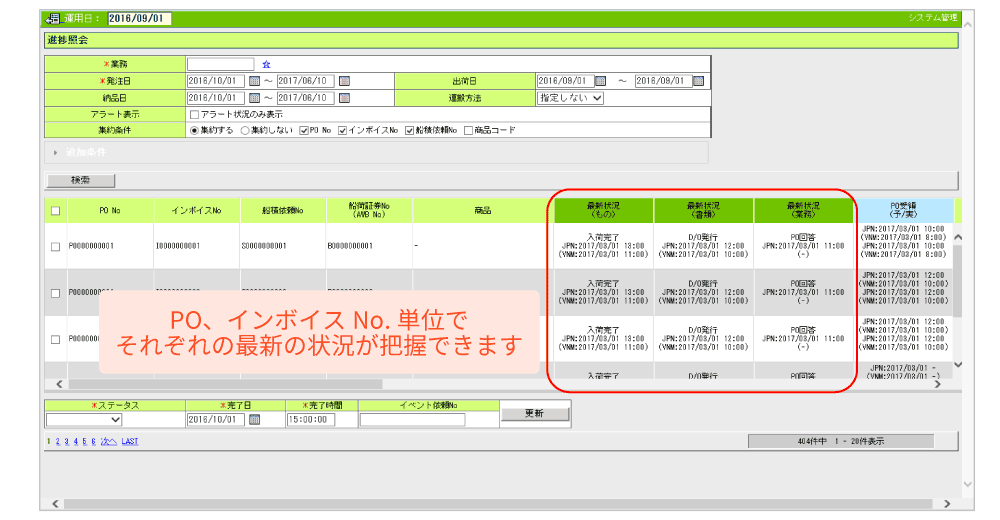Viewport: 1000px width, 520px height.
Task: Click the blue star icon next to 業務 field
Action: pos(266,64)
